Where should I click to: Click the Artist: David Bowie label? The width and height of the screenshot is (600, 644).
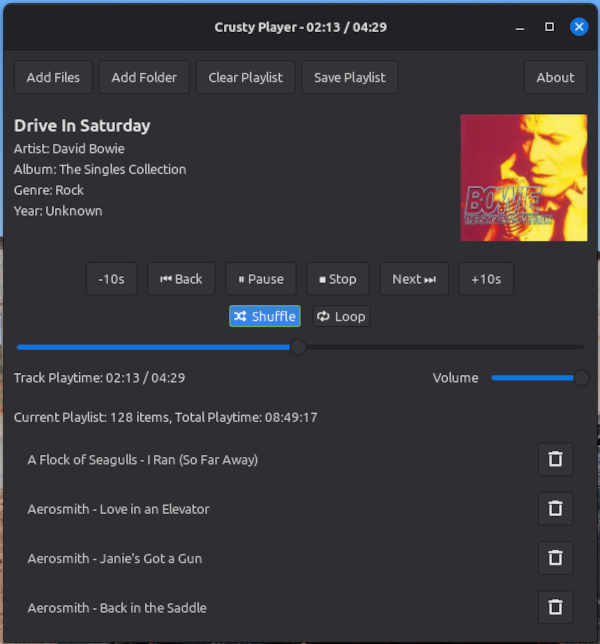[69, 148]
